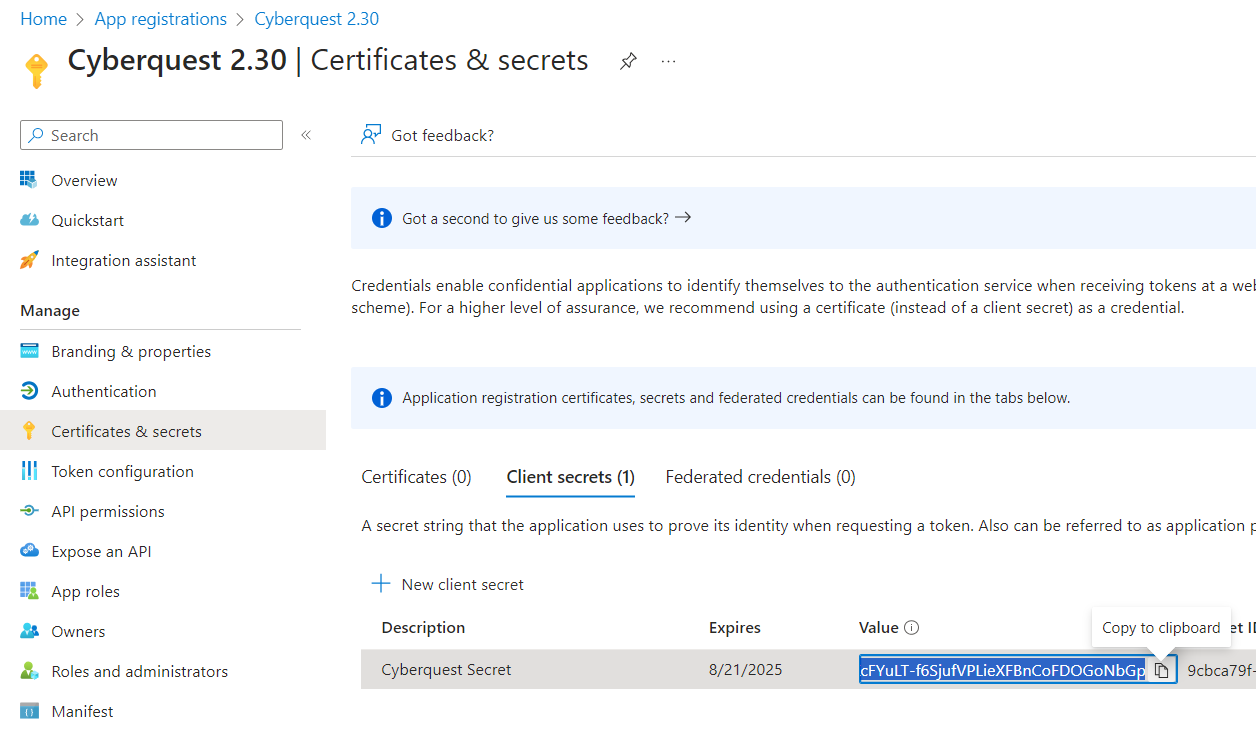Click the Token configuration bars icon
The width and height of the screenshot is (1256, 751).
point(29,471)
